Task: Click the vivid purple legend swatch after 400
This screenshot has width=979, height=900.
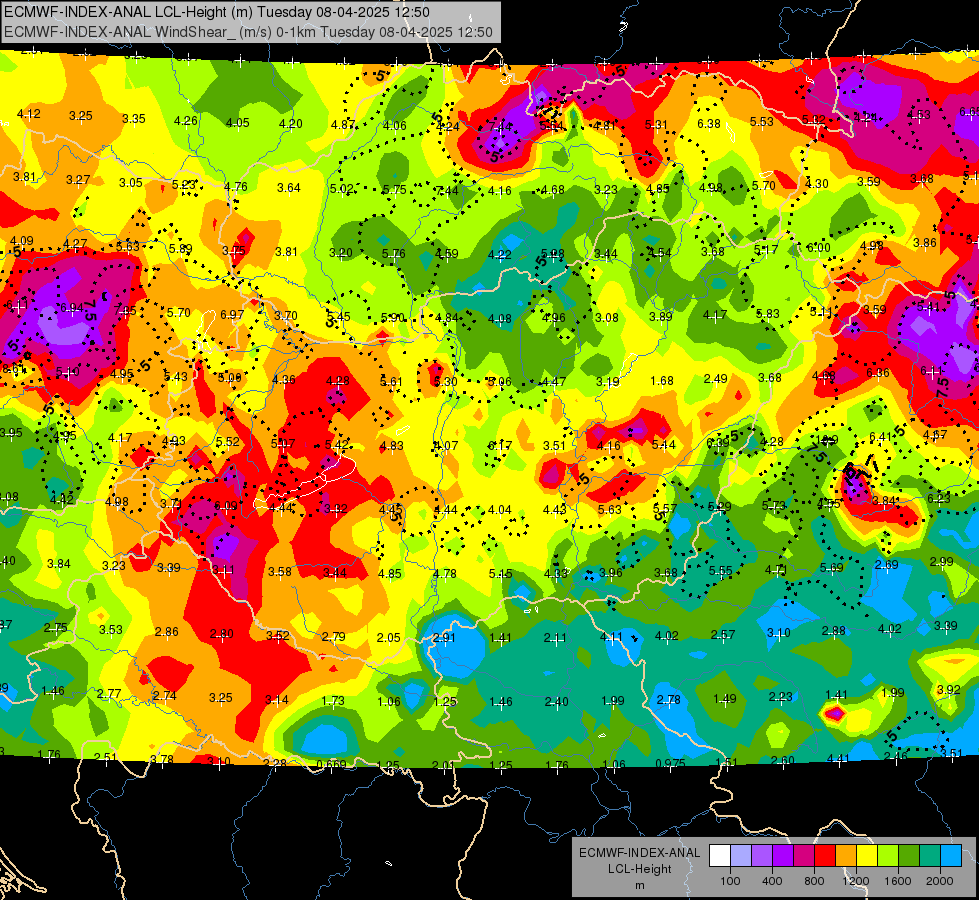Action: point(783,856)
